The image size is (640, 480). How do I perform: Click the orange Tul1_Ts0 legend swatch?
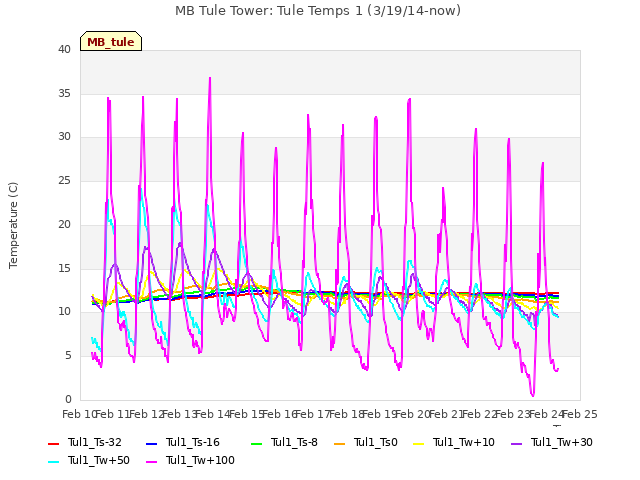pos(340,443)
